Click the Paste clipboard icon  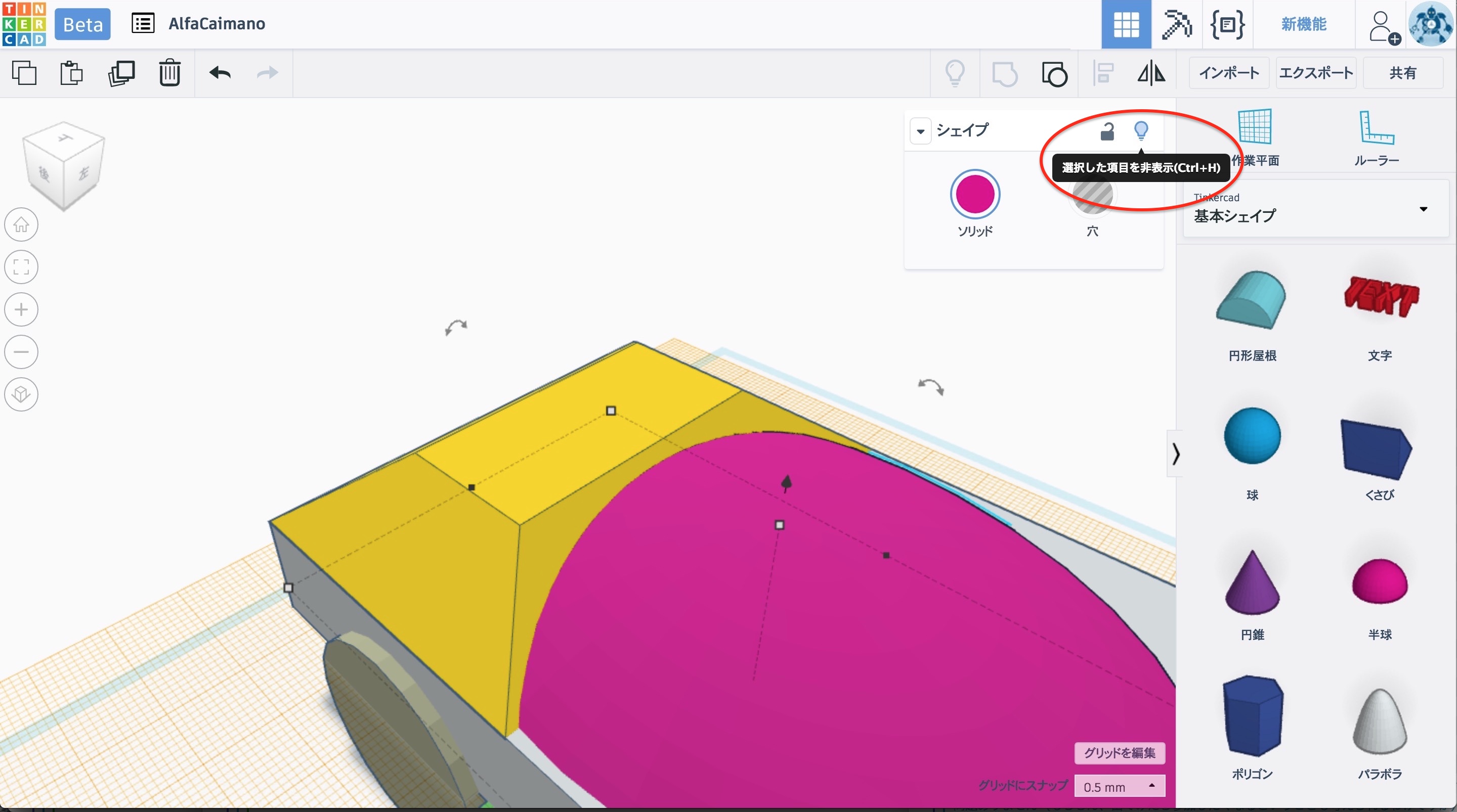click(x=71, y=73)
